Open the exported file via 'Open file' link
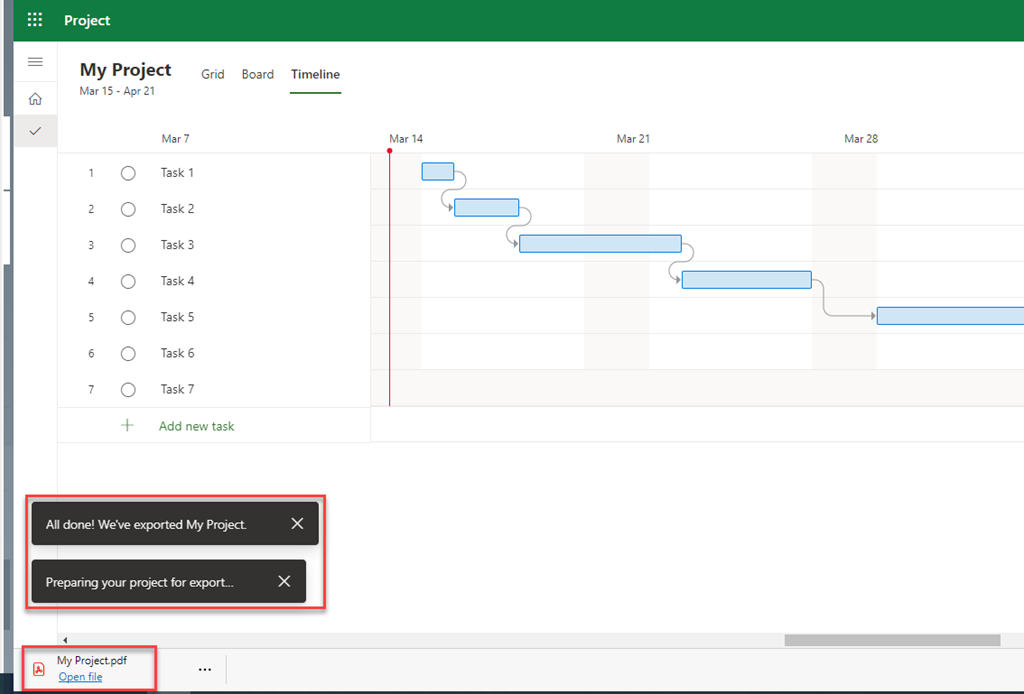Screen dimensions: 1024x694 pyautogui.click(x=80, y=677)
